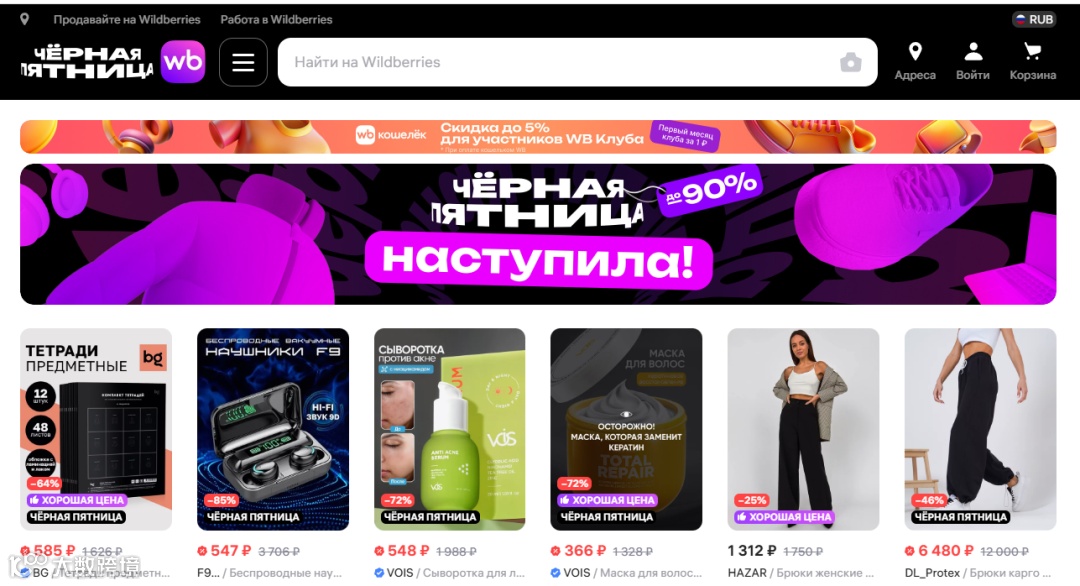Open the Чёрная пятница наступила banner
The height and width of the screenshot is (586, 1080).
click(538, 234)
